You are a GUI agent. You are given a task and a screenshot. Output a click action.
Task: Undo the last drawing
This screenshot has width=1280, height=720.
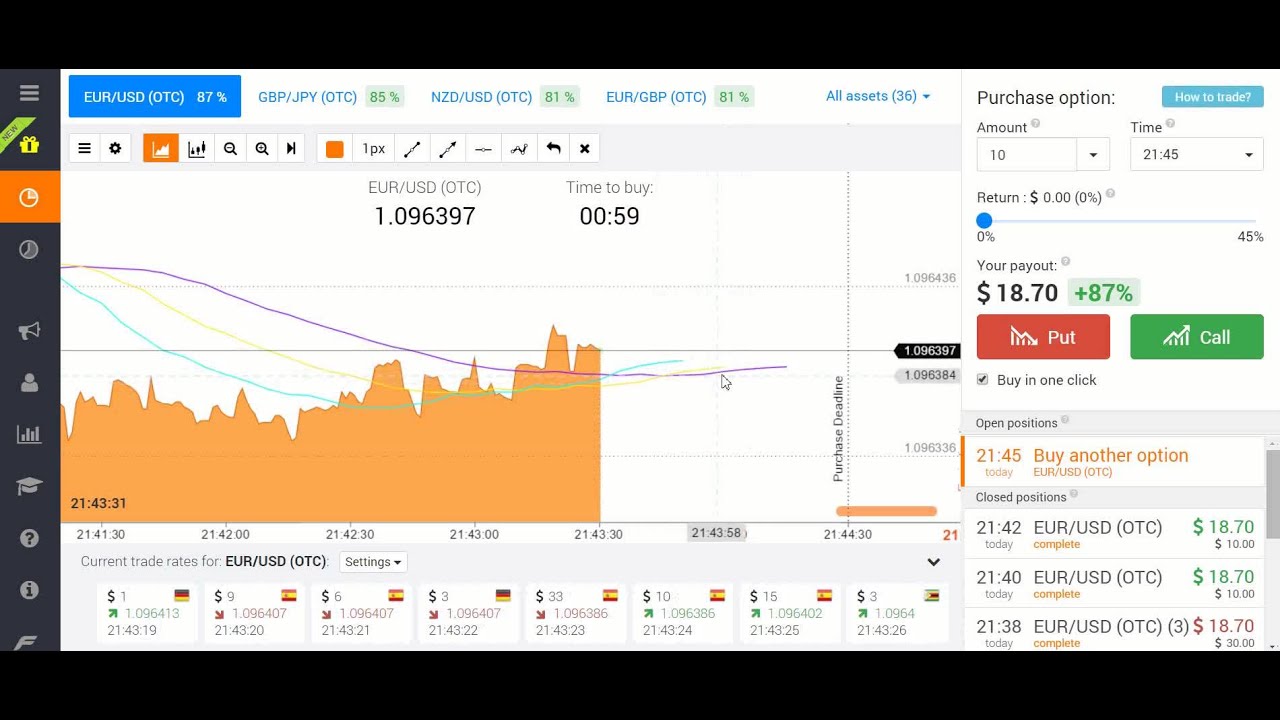553,149
